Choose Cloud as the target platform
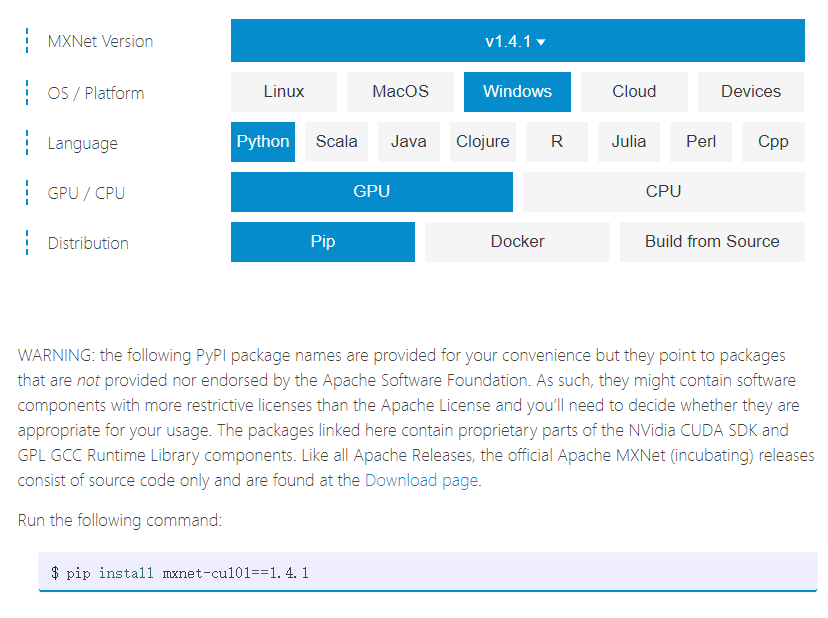 click(634, 91)
